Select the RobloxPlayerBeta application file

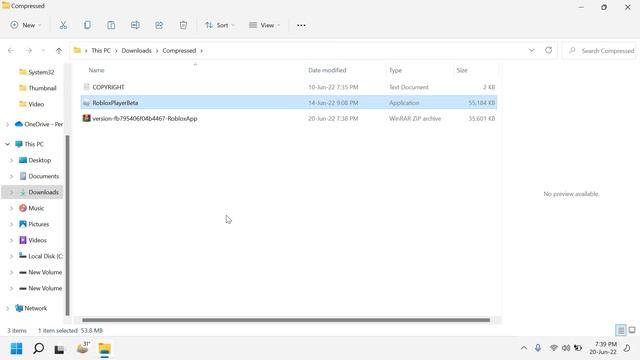tap(289, 103)
